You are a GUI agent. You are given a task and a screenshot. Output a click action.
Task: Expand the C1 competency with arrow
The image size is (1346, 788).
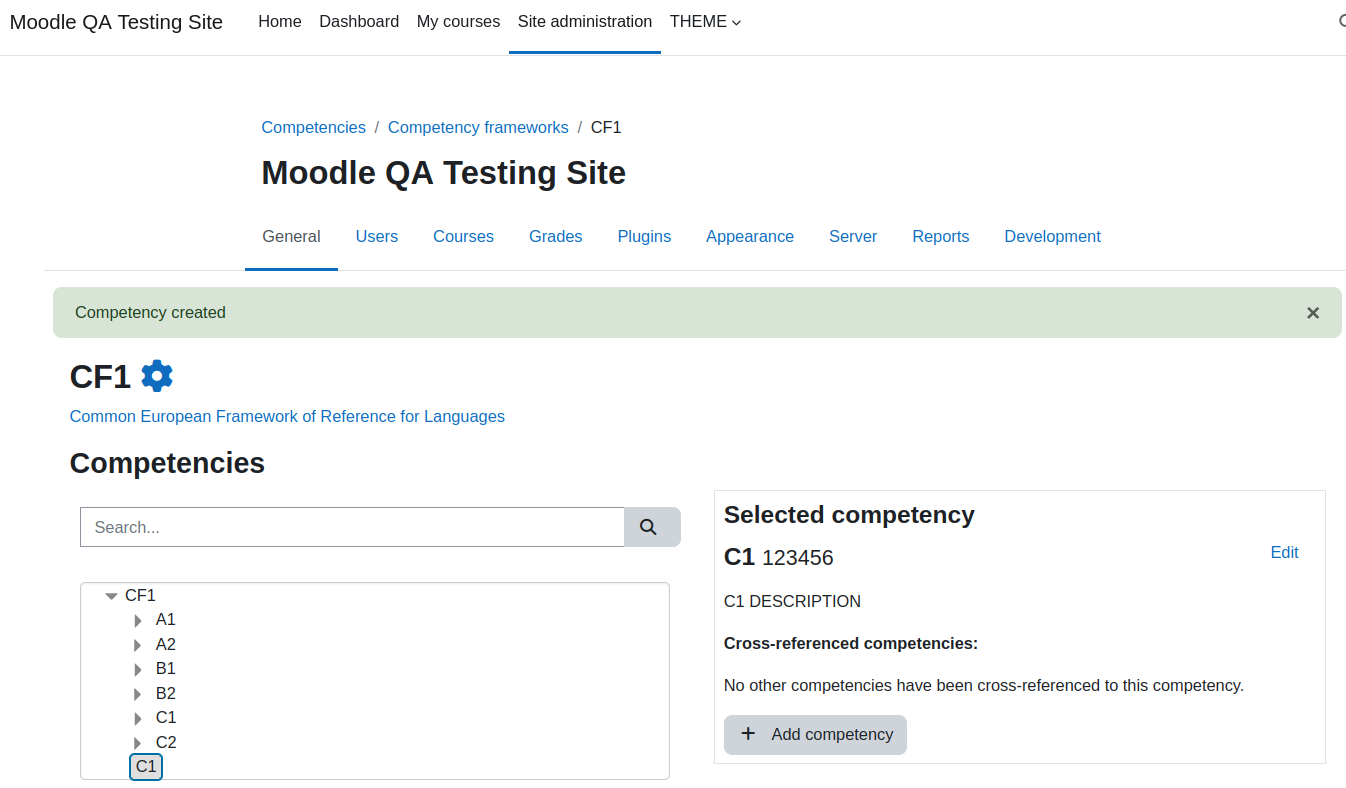138,718
